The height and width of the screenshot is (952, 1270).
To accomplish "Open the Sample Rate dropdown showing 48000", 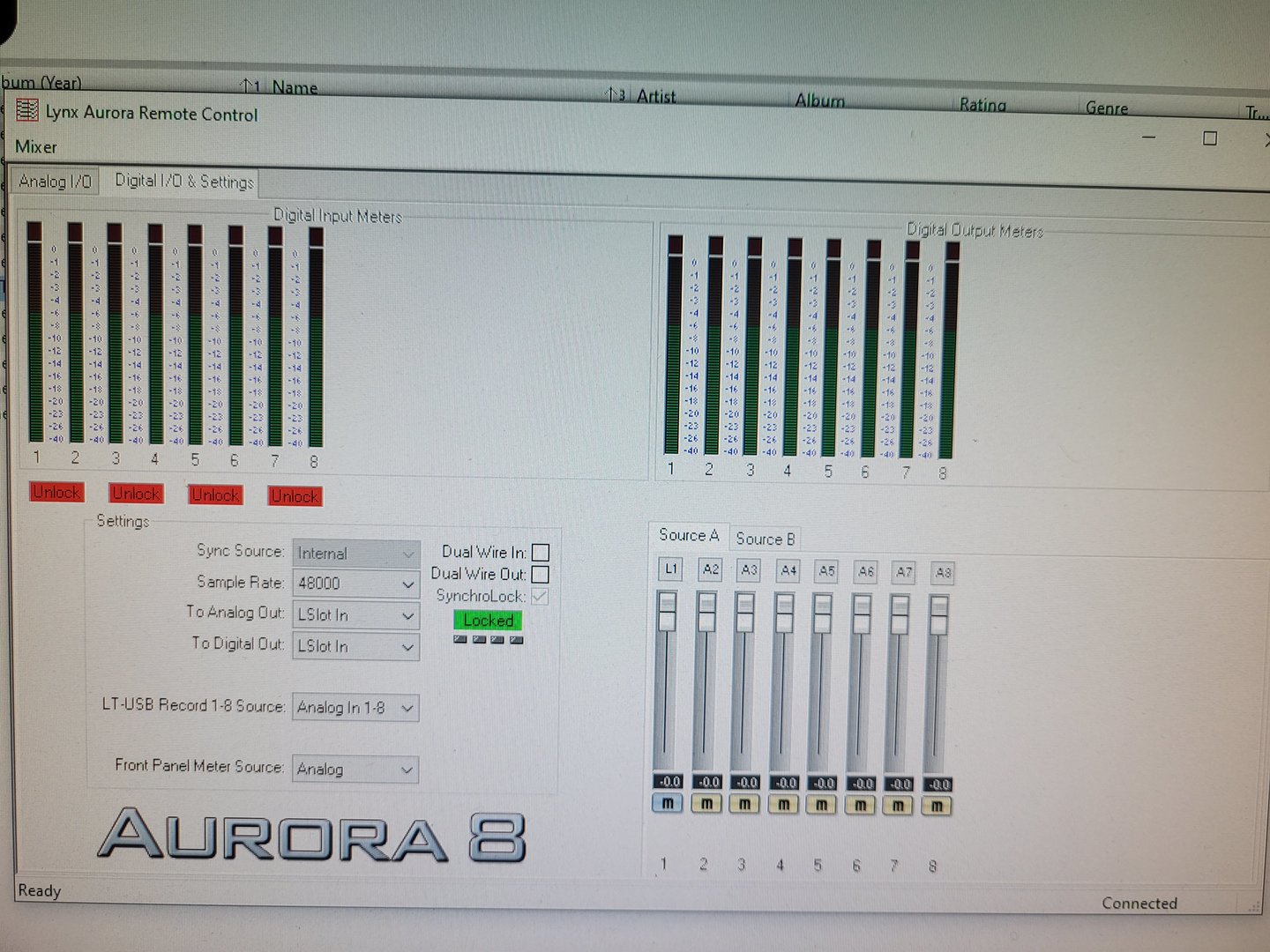I will pos(355,584).
